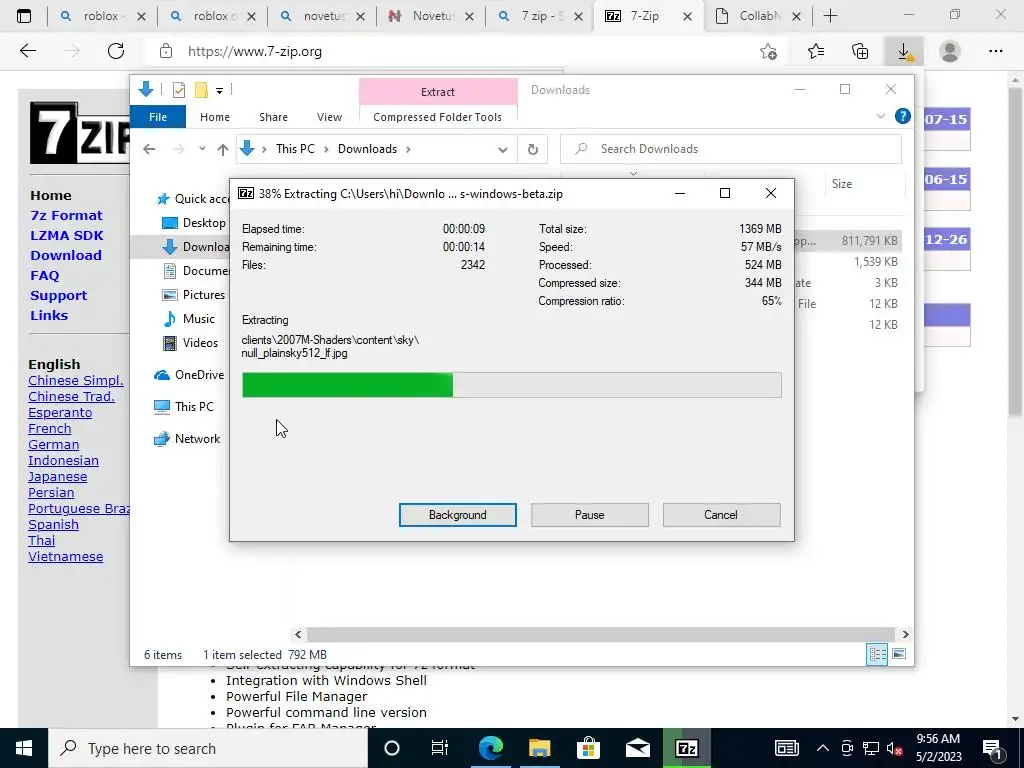Viewport: 1024px width, 768px height.
Task: Open 7-Zip from the taskbar
Action: (686, 748)
